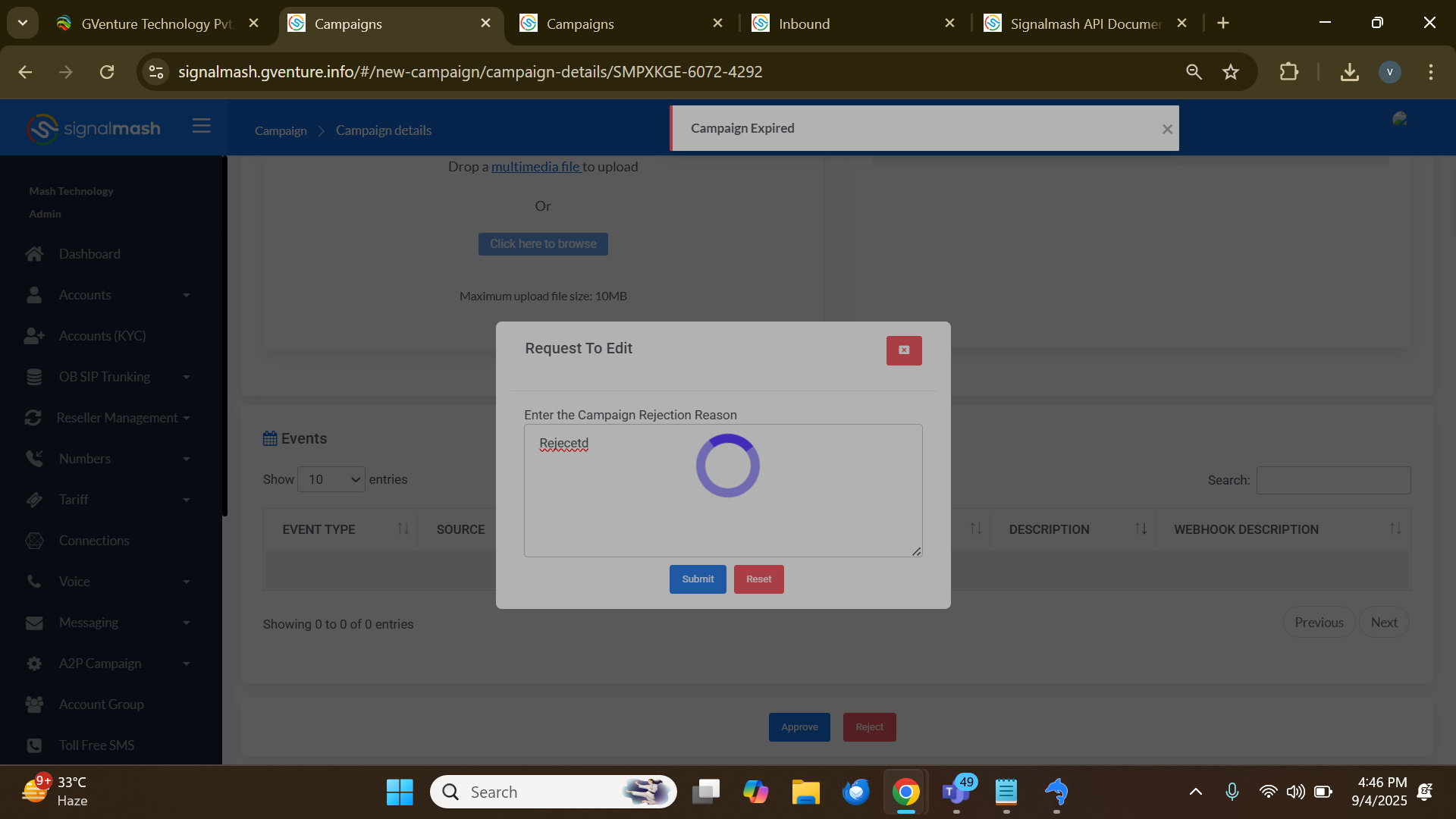Expand the Reseller Management menu

point(186,418)
